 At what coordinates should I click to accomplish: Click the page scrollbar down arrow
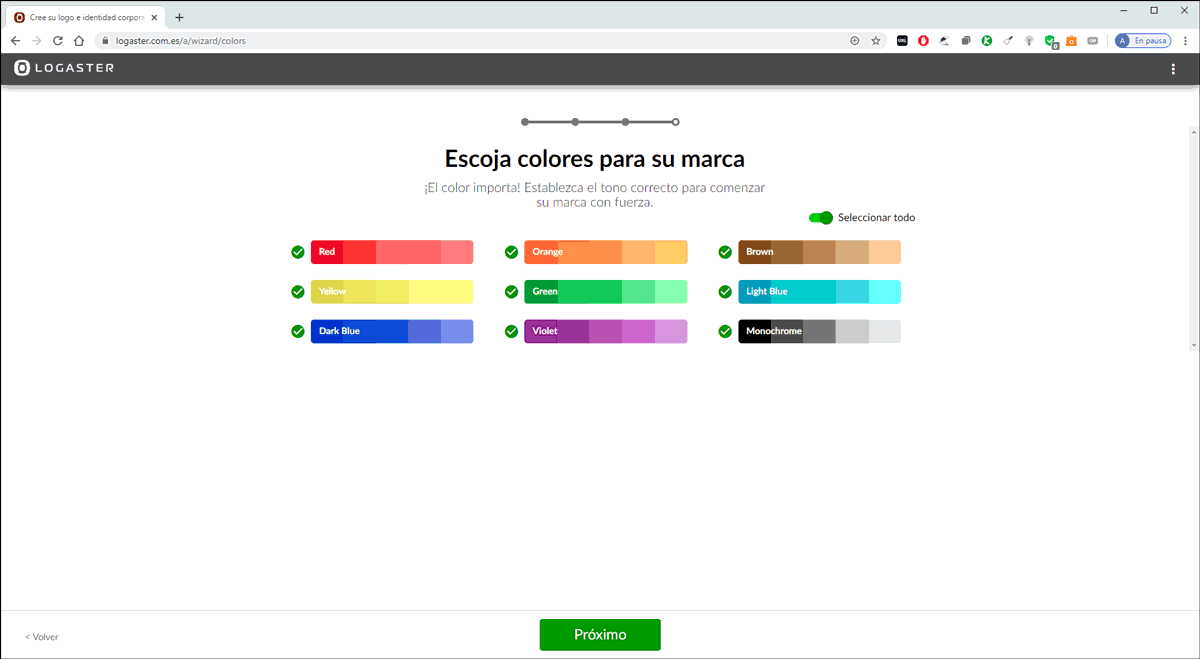coord(1193,345)
